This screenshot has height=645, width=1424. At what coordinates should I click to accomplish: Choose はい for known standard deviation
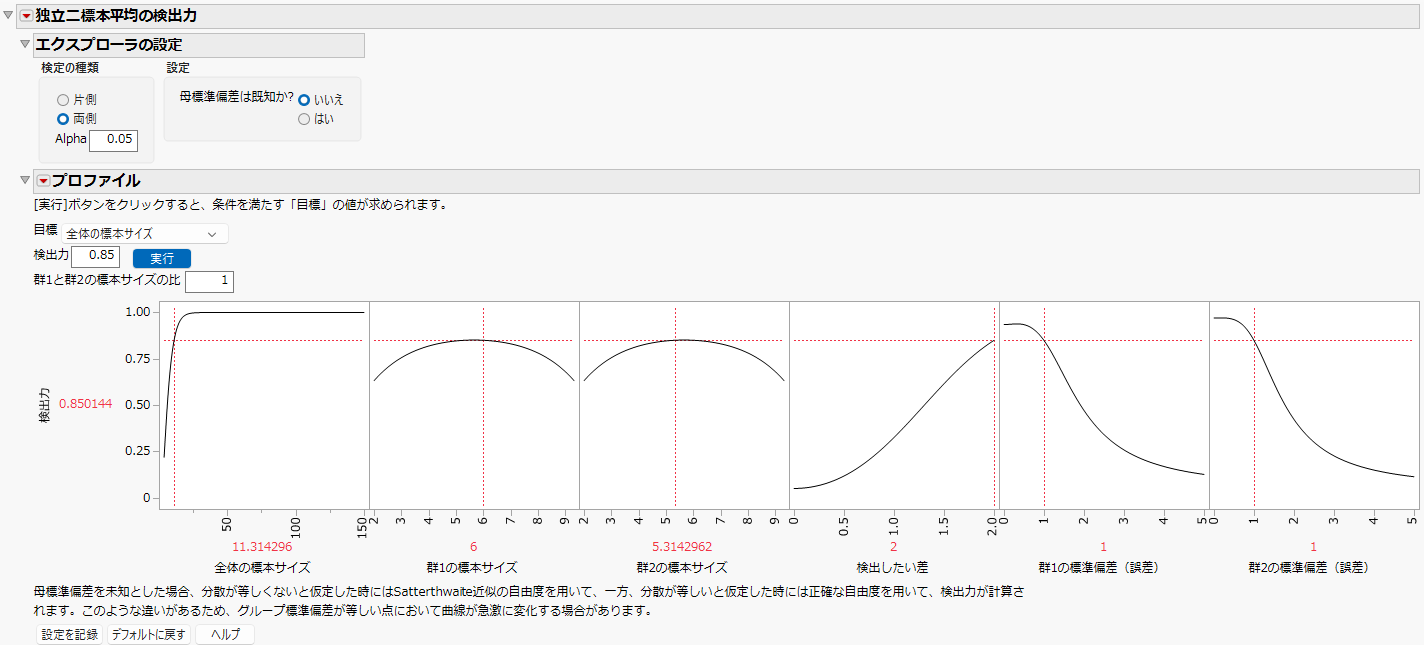[305, 119]
